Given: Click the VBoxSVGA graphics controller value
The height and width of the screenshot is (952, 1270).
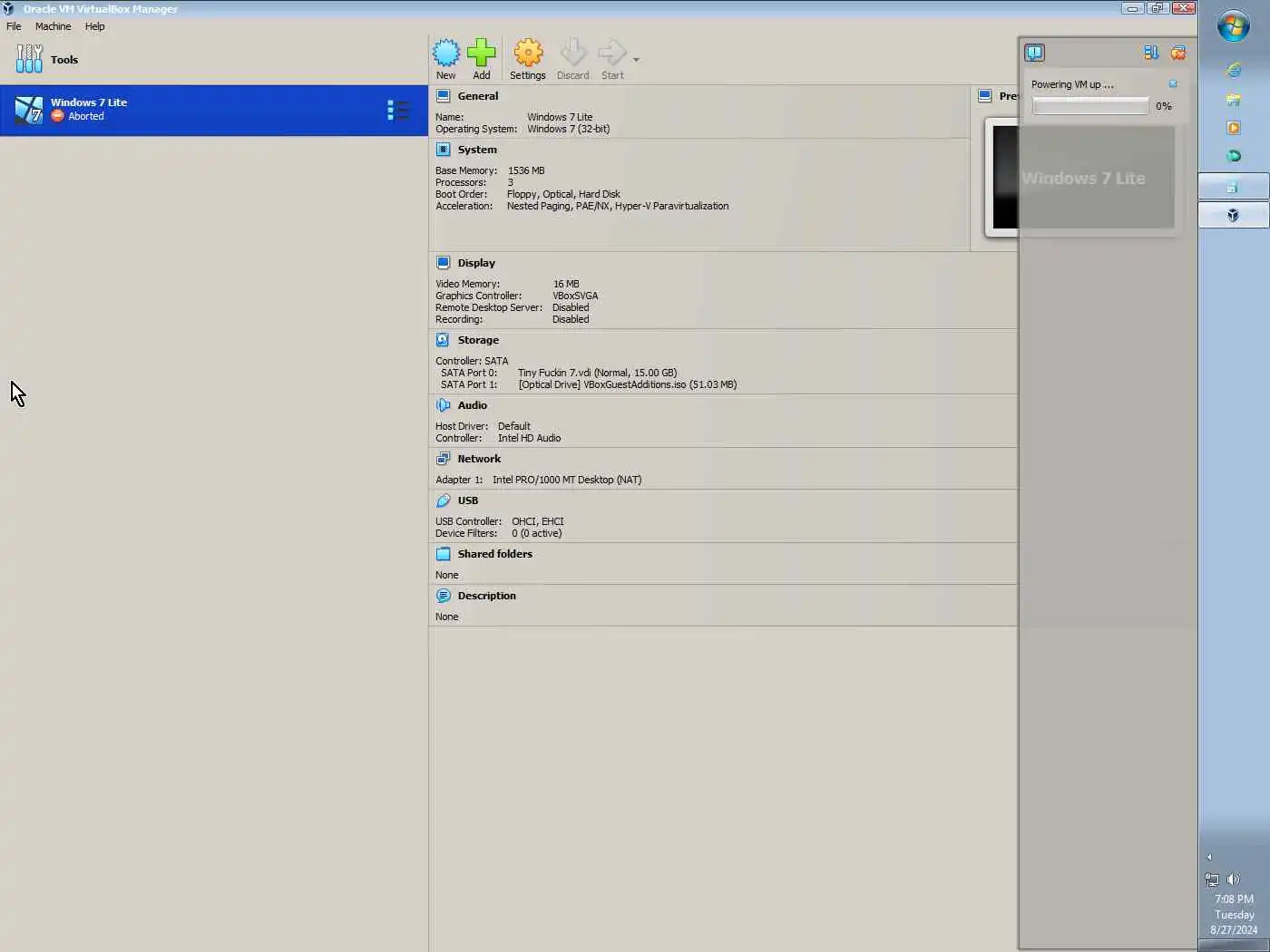Looking at the screenshot, I should click(x=575, y=296).
